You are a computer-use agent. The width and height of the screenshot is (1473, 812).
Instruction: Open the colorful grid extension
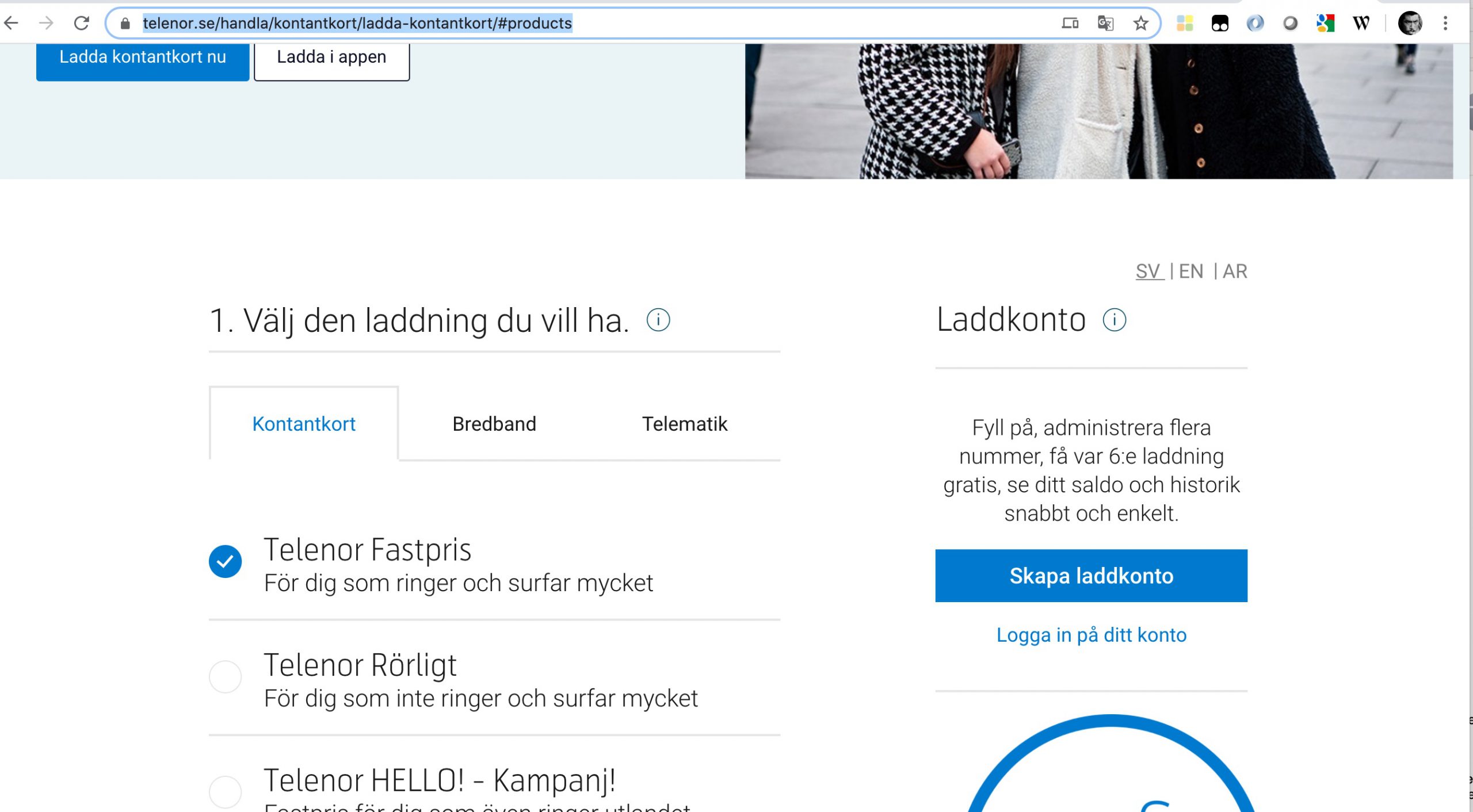click(x=1185, y=24)
